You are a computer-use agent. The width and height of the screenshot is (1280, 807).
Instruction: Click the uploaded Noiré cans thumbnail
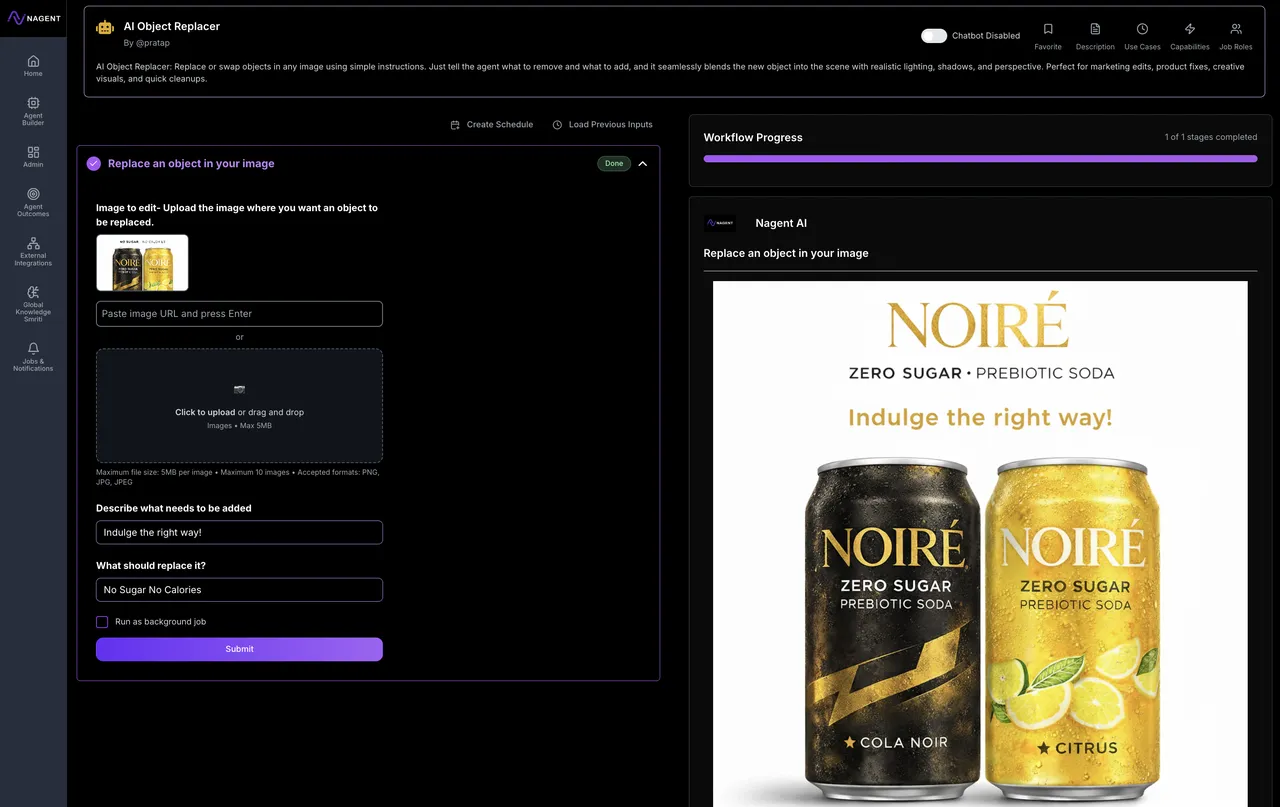click(x=142, y=263)
